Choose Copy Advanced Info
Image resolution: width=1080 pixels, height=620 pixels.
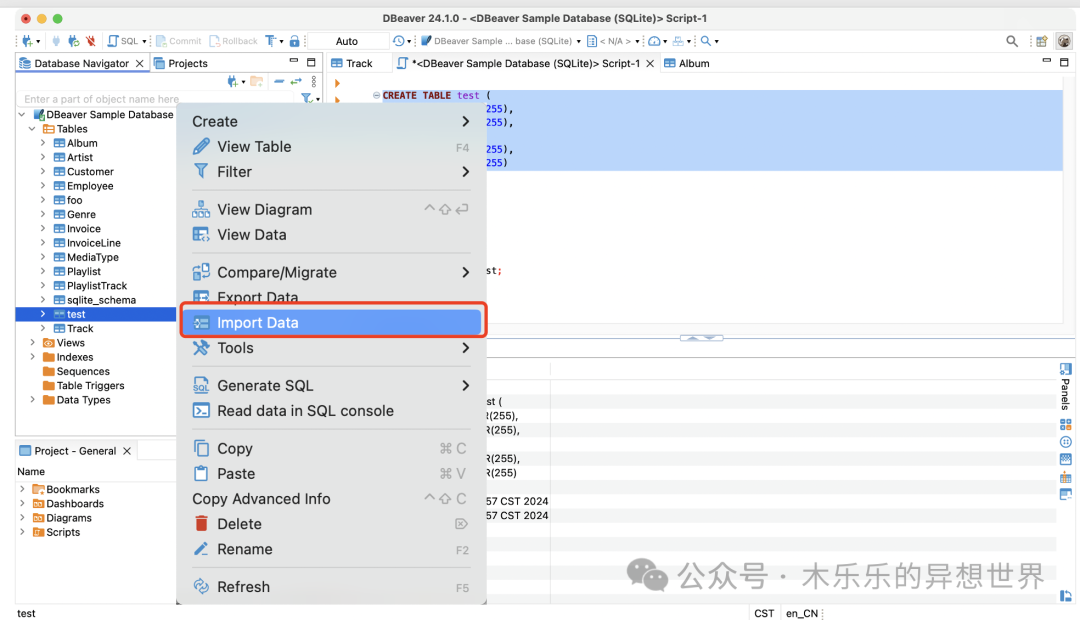pos(331,499)
